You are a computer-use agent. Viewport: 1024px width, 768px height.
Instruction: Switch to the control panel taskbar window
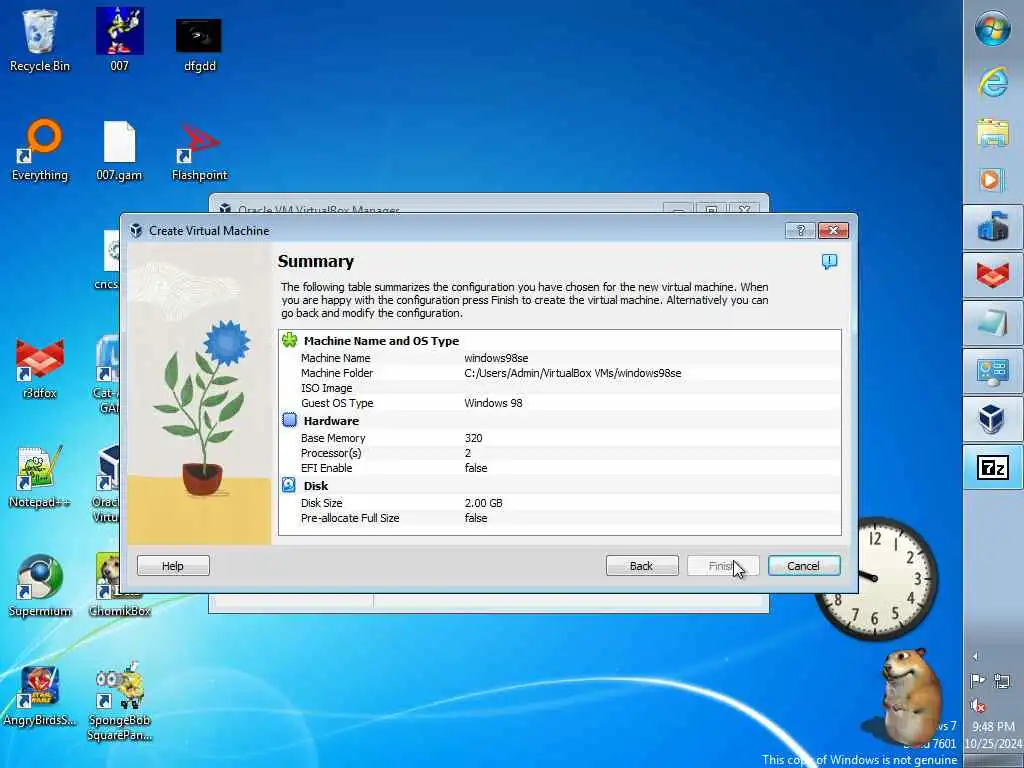point(993,371)
